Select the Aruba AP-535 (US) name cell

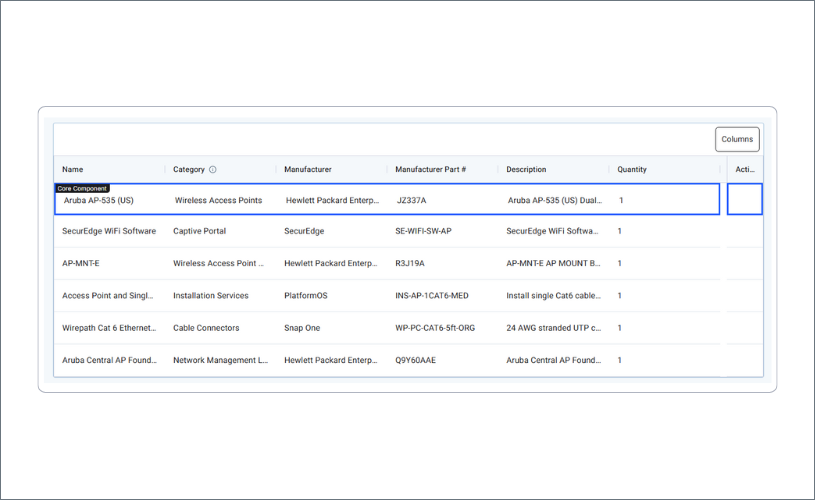pyautogui.click(x=99, y=200)
